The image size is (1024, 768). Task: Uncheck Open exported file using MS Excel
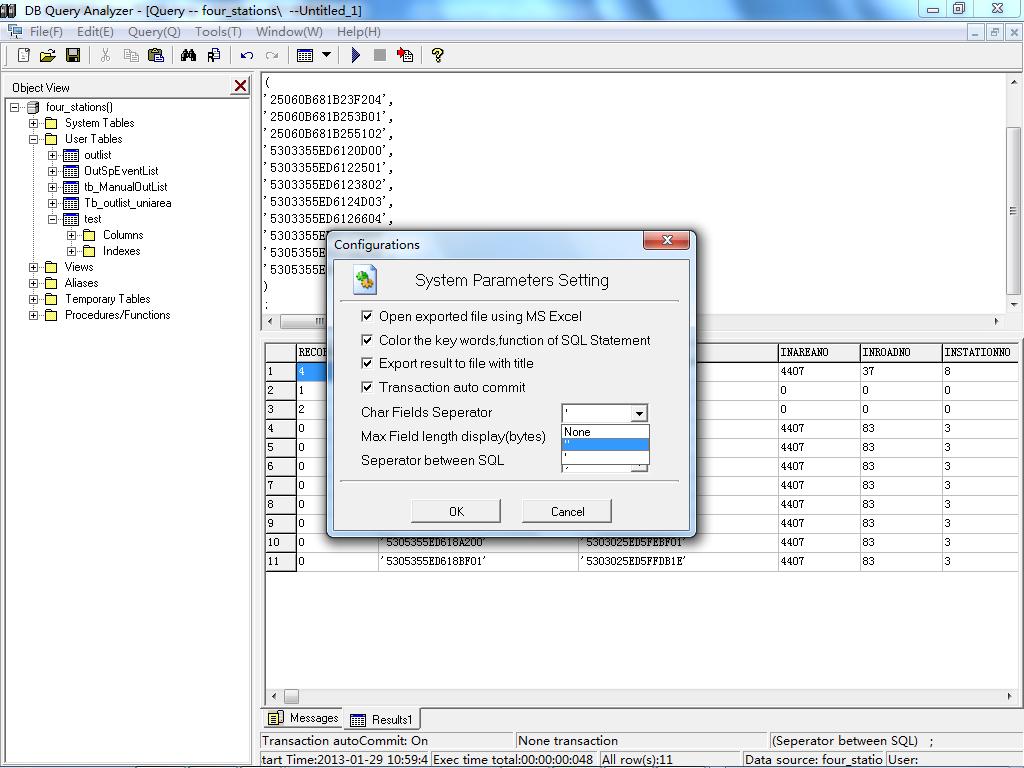tap(367, 316)
